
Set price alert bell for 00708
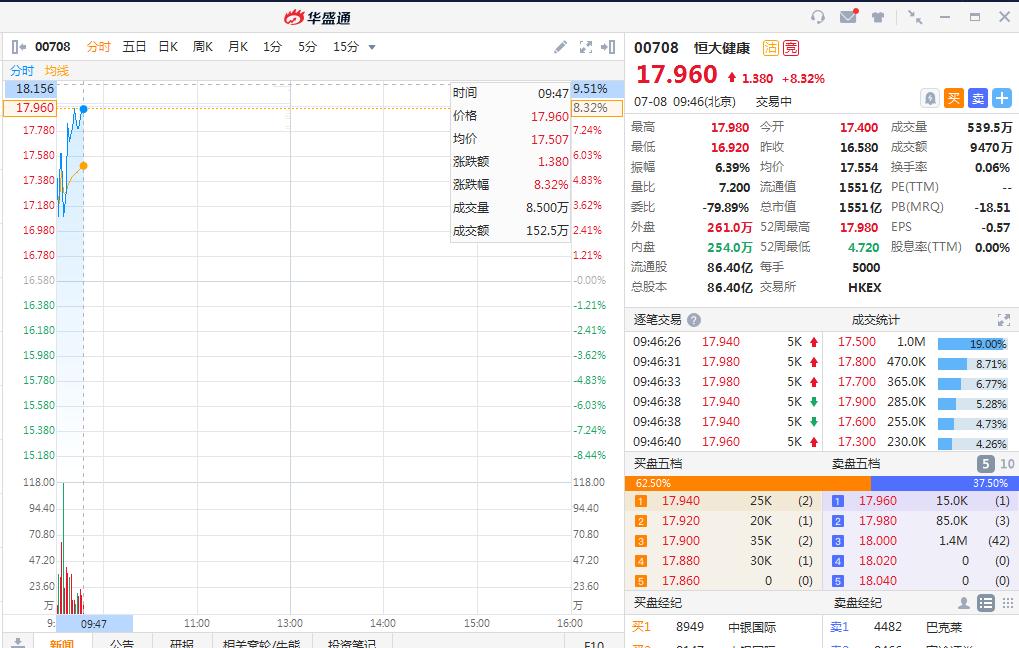[x=930, y=98]
